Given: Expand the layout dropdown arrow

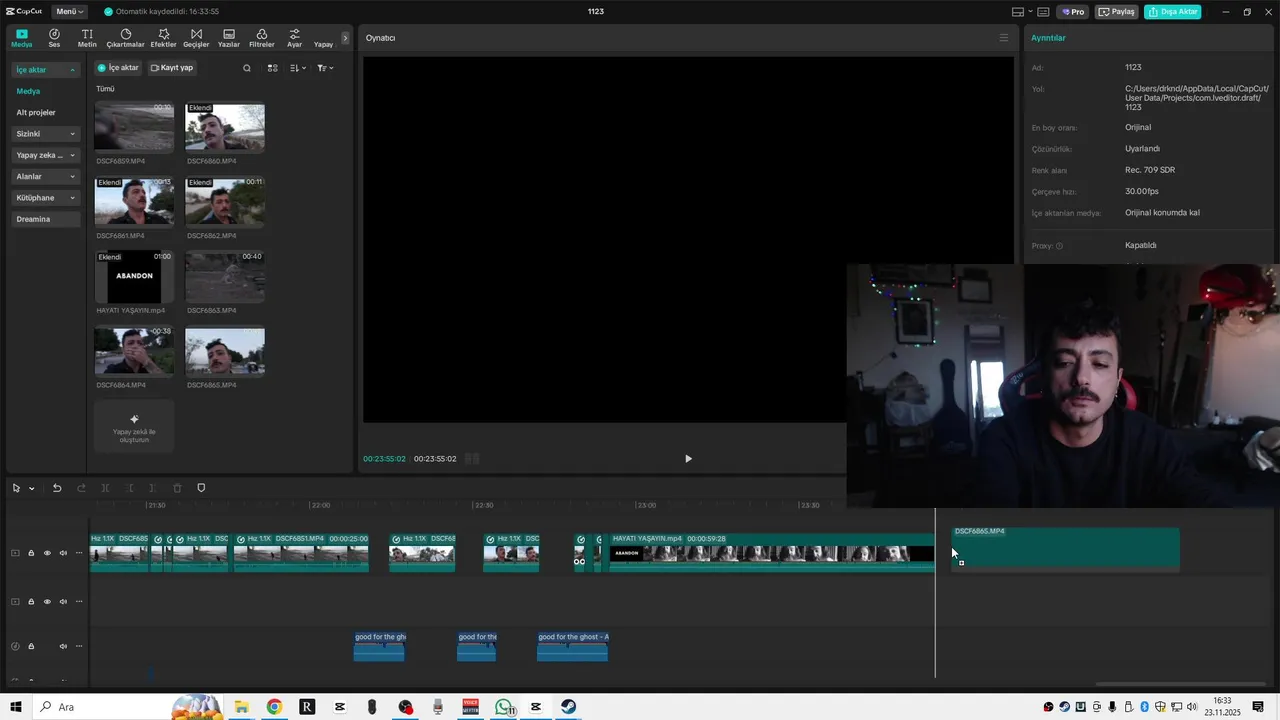Looking at the screenshot, I should pyautogui.click(x=1029, y=12).
